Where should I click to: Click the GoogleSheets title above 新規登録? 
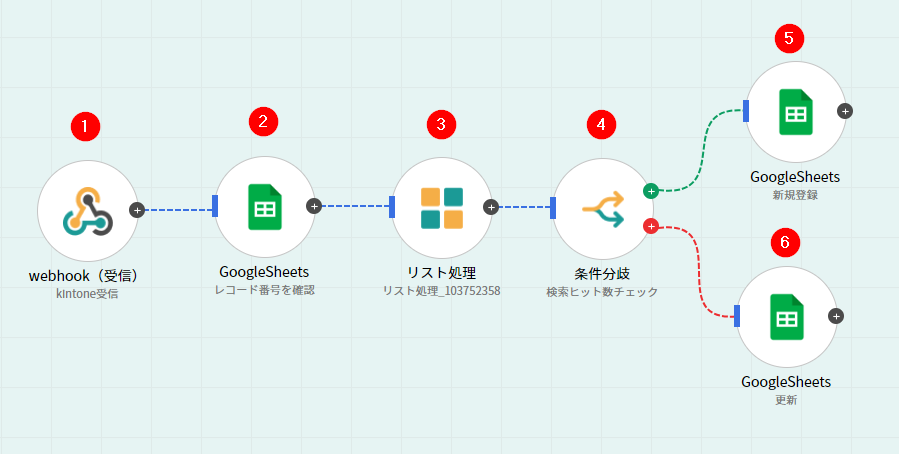tap(795, 177)
